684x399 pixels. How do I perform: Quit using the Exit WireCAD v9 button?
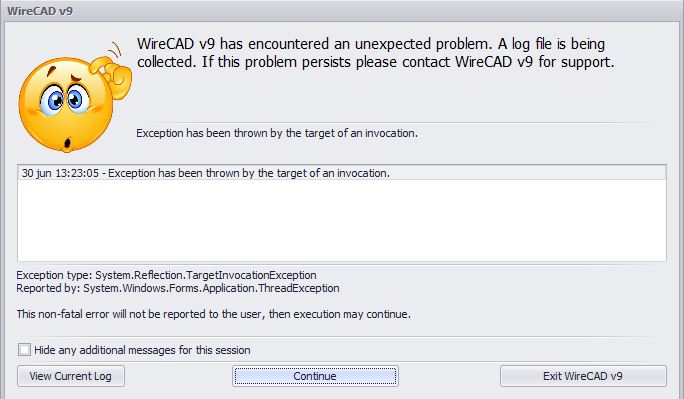[x=583, y=376]
